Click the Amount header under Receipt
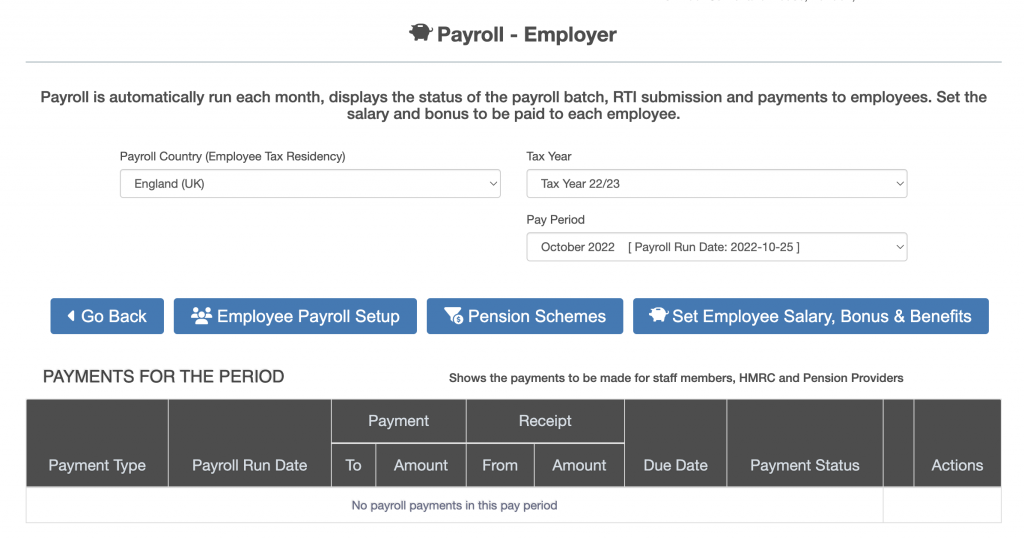1024x539 pixels. click(x=579, y=465)
